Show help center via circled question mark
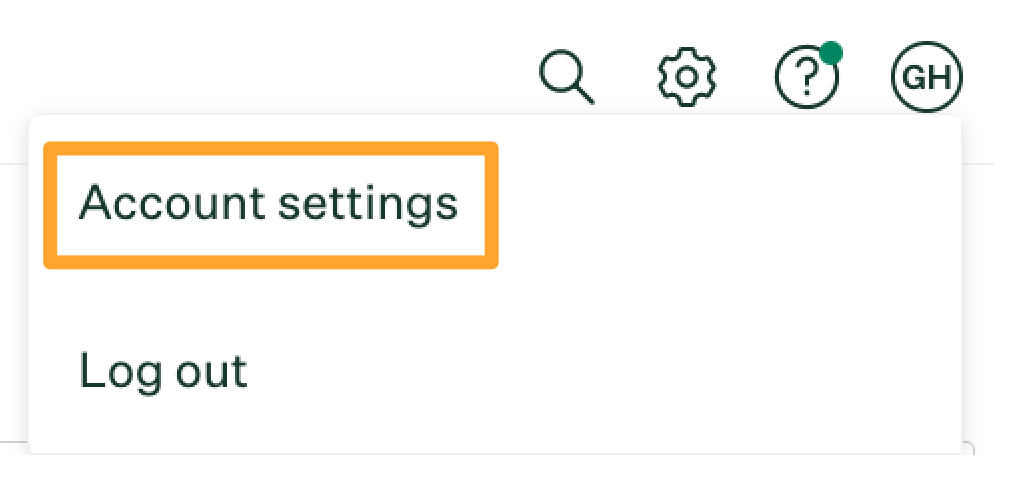 pos(807,78)
